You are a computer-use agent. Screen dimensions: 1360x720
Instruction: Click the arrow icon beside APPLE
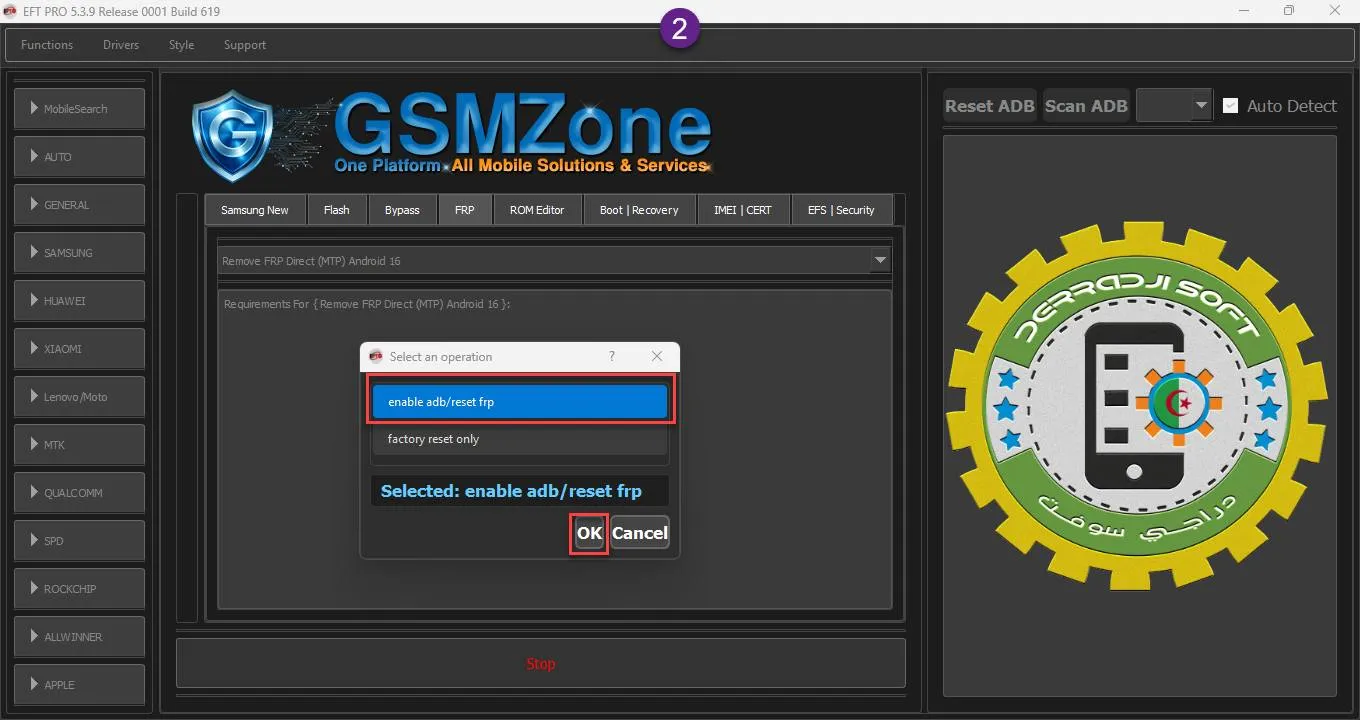click(x=34, y=685)
